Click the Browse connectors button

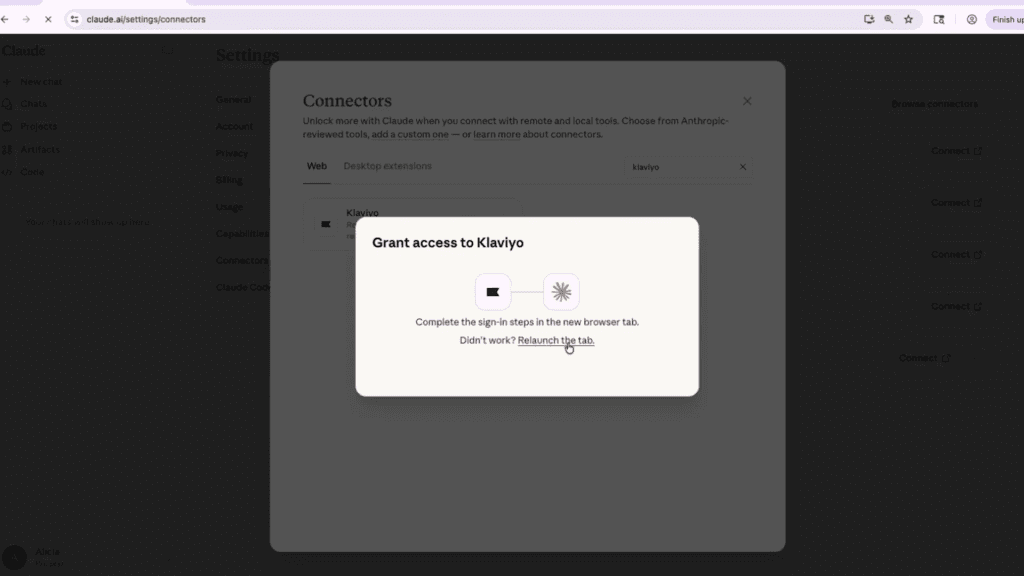click(x=935, y=104)
